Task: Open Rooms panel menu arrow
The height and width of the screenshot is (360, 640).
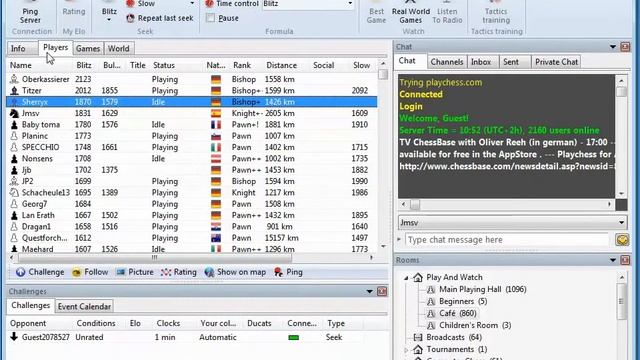Action: pyautogui.click(x=613, y=260)
